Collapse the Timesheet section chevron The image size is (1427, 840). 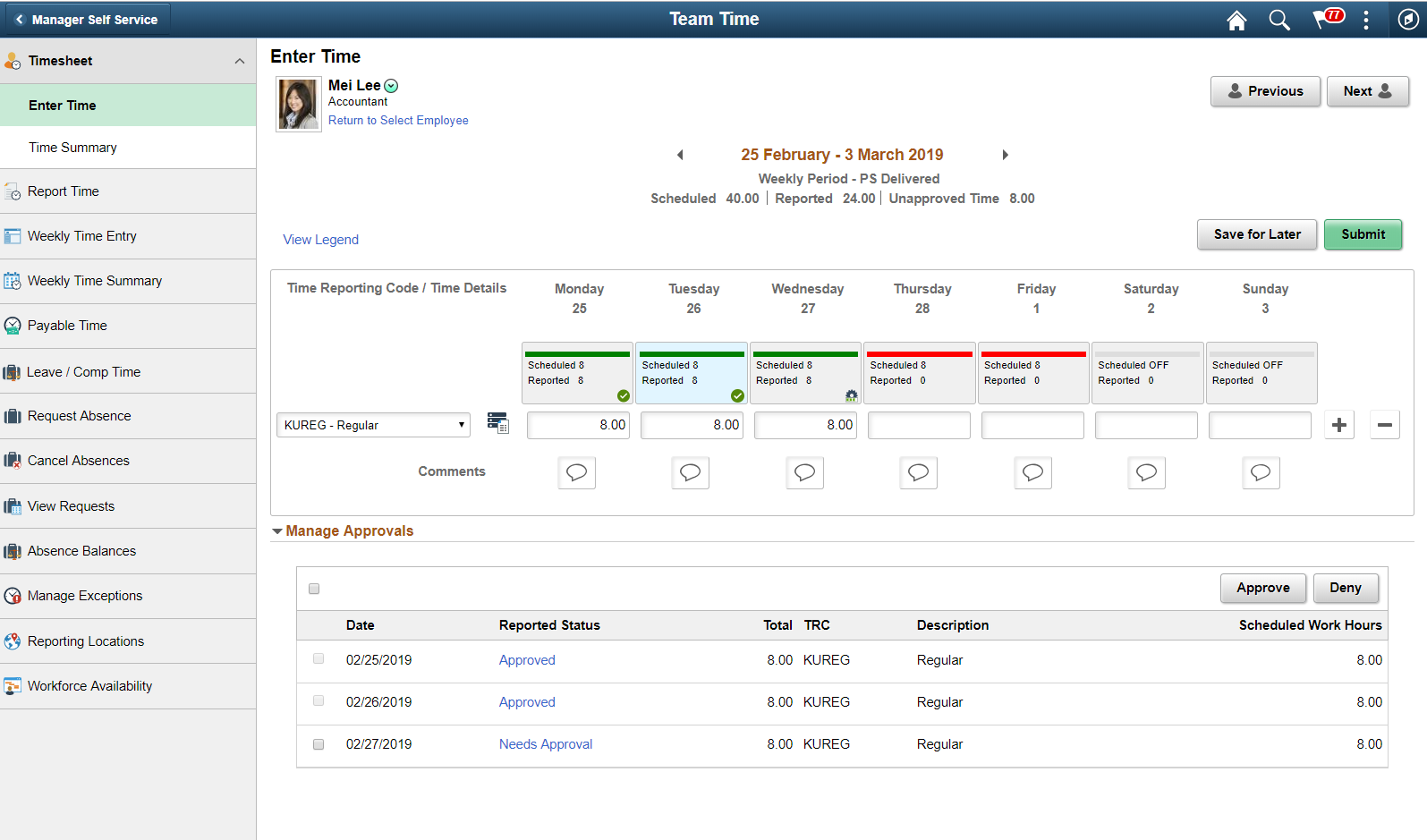pyautogui.click(x=240, y=61)
